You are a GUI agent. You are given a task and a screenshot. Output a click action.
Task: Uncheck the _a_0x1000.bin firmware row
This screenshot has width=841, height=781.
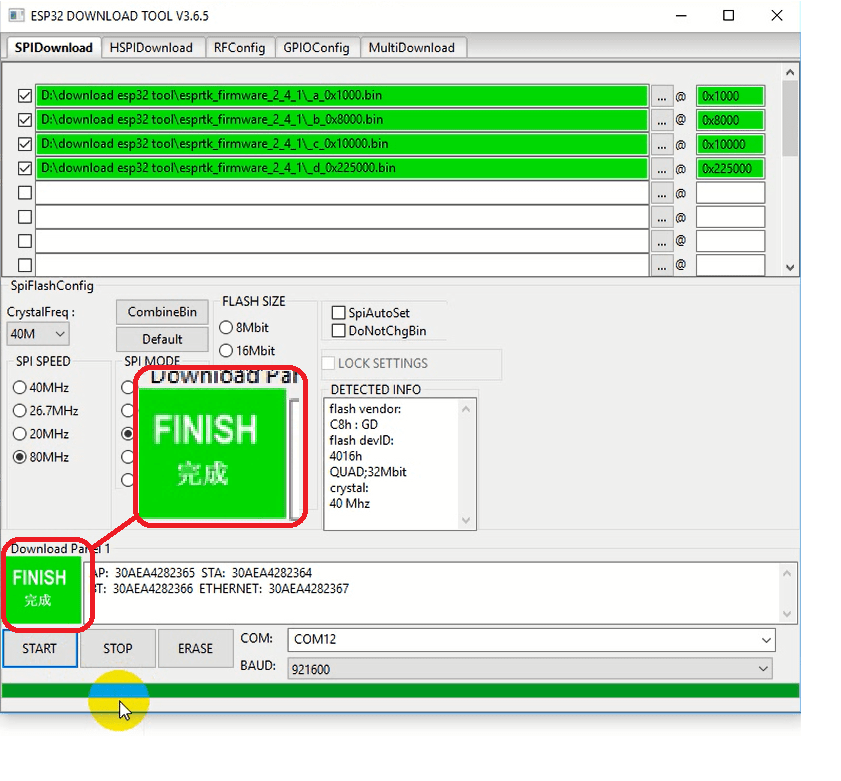point(23,95)
